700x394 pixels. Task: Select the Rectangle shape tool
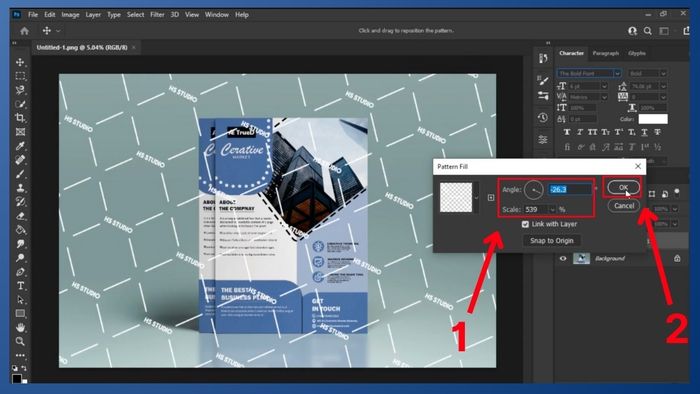[20, 313]
